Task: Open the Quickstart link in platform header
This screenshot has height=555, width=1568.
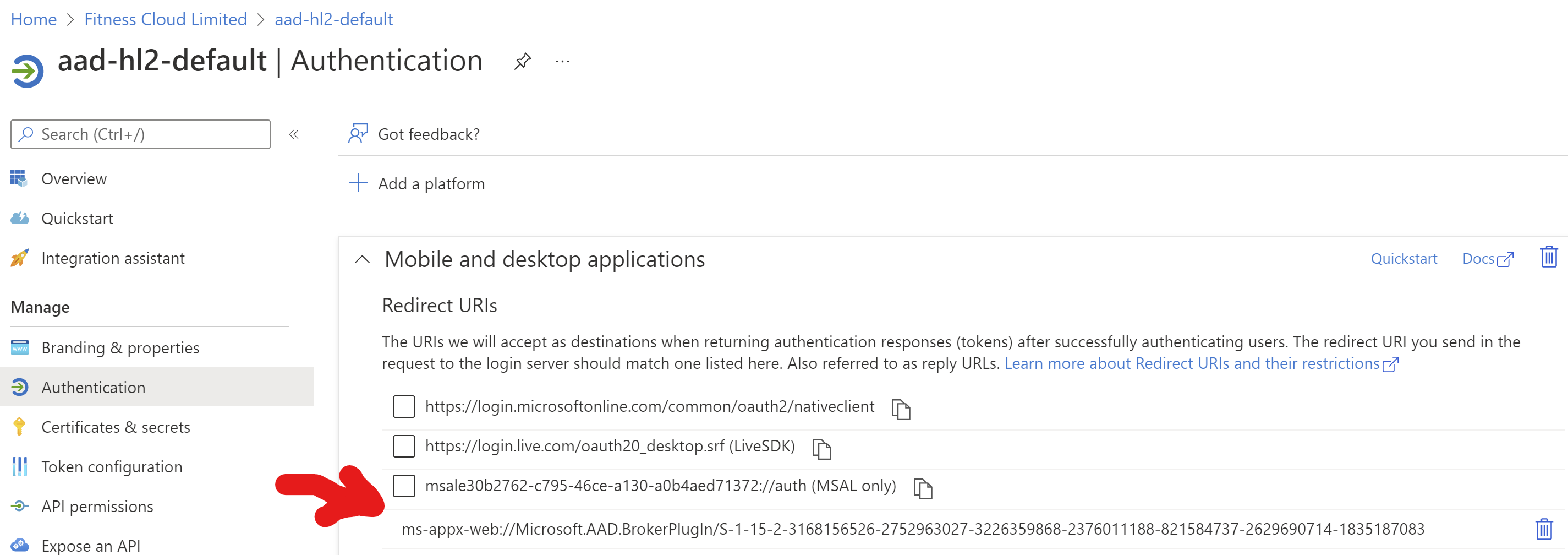Action: pos(1403,258)
